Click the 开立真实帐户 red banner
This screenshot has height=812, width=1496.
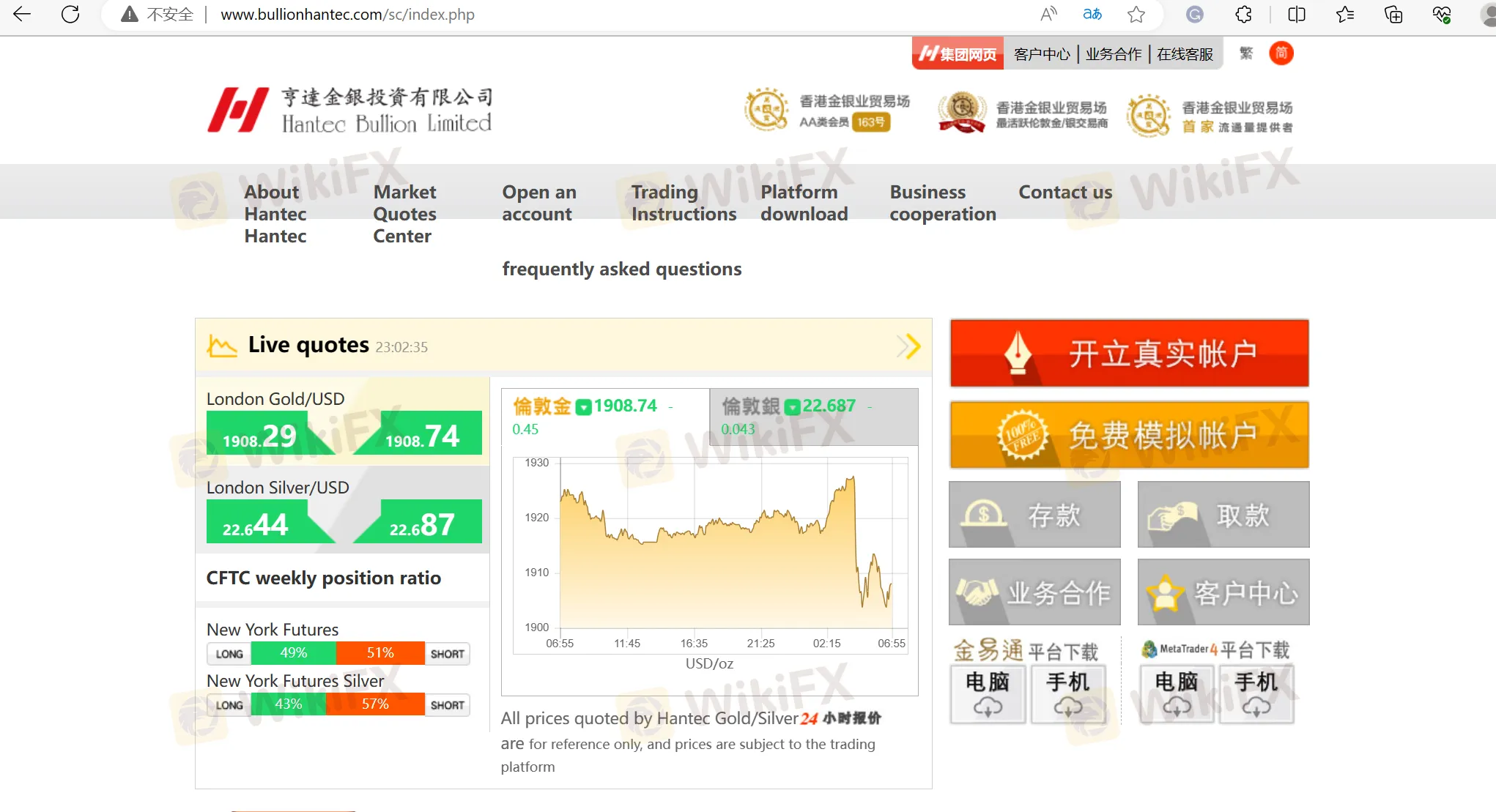click(x=1128, y=353)
